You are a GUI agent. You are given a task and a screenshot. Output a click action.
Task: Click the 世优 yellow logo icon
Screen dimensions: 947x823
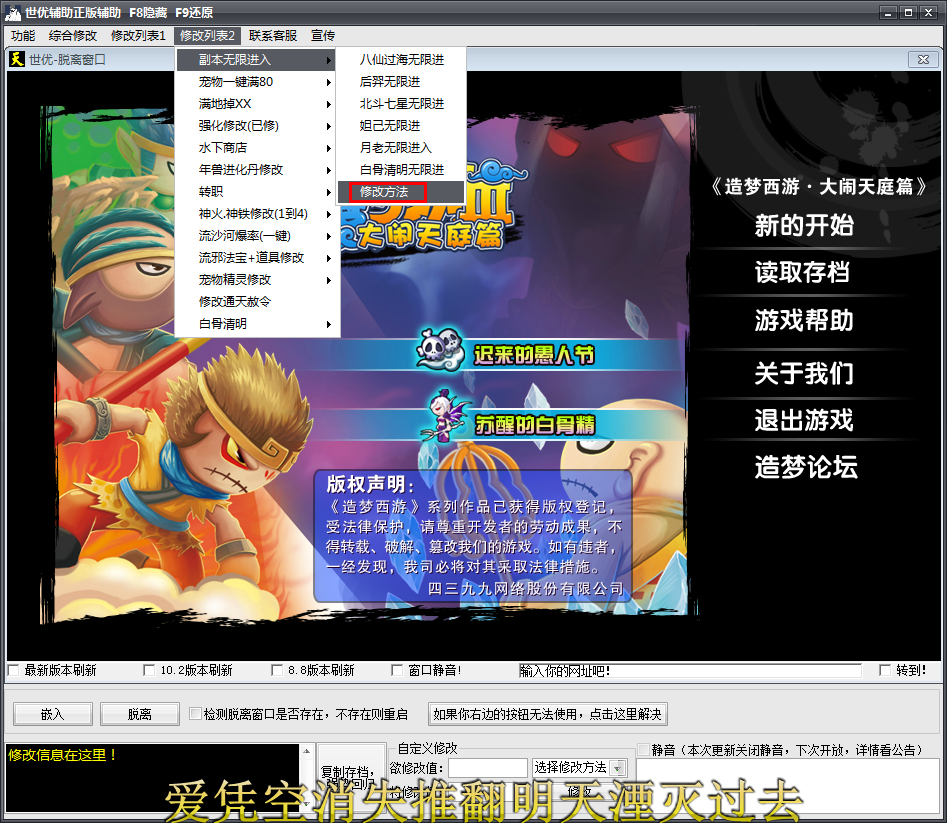17,59
